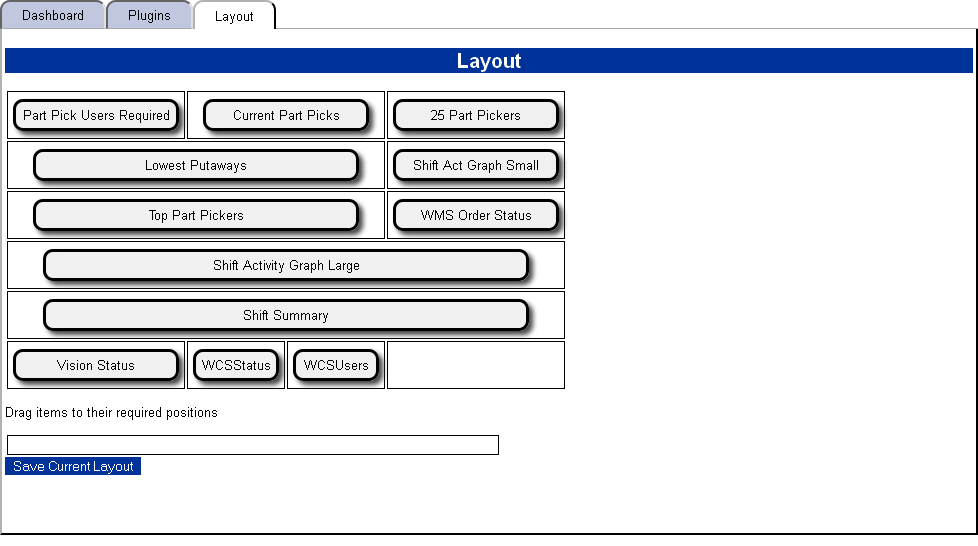The image size is (978, 546).
Task: Click the 25 Part Pickers item
Action: (x=475, y=115)
